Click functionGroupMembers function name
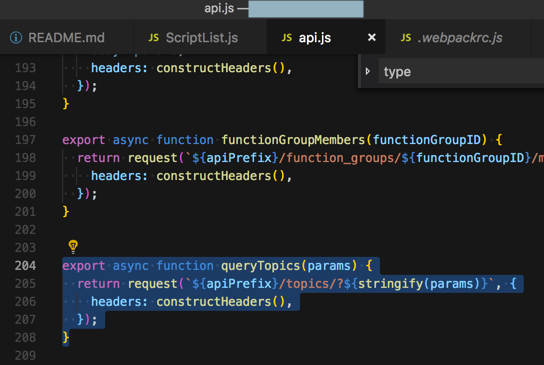Image resolution: width=544 pixels, height=365 pixels. 293,140
